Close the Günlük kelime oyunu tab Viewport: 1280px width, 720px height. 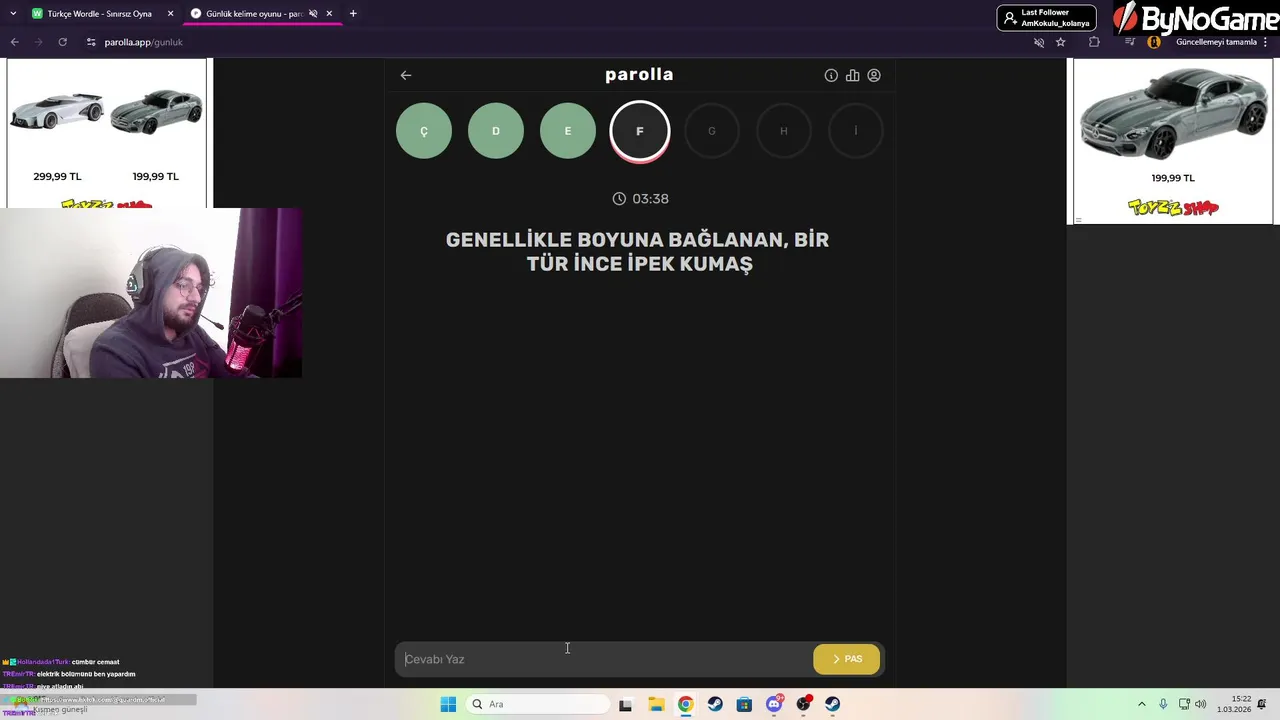tap(329, 14)
